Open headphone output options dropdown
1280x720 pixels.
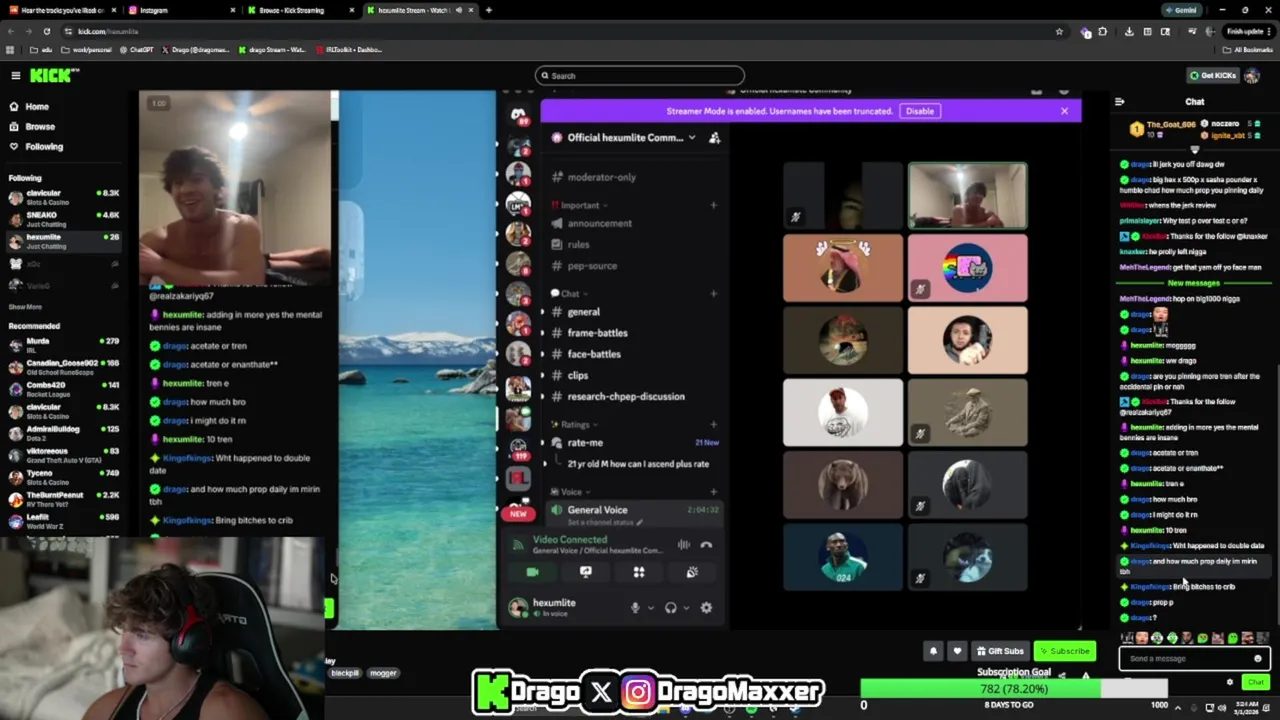click(x=686, y=608)
